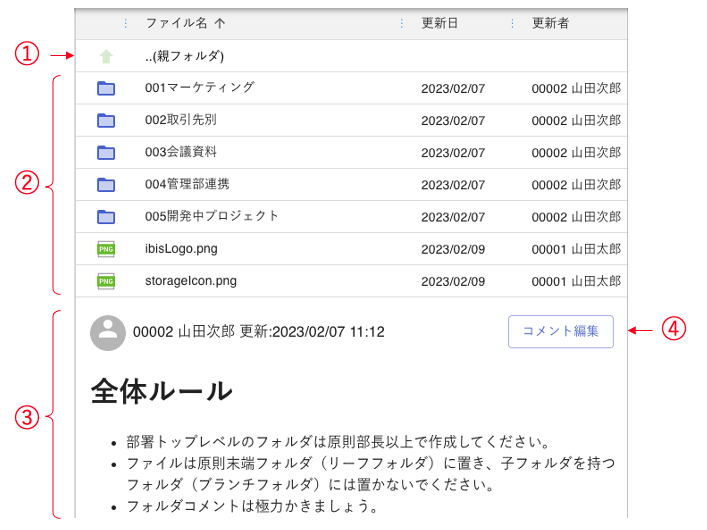This screenshot has height=530, width=707.
Task: Click the parent folder up-arrow icon
Action: coord(106,56)
